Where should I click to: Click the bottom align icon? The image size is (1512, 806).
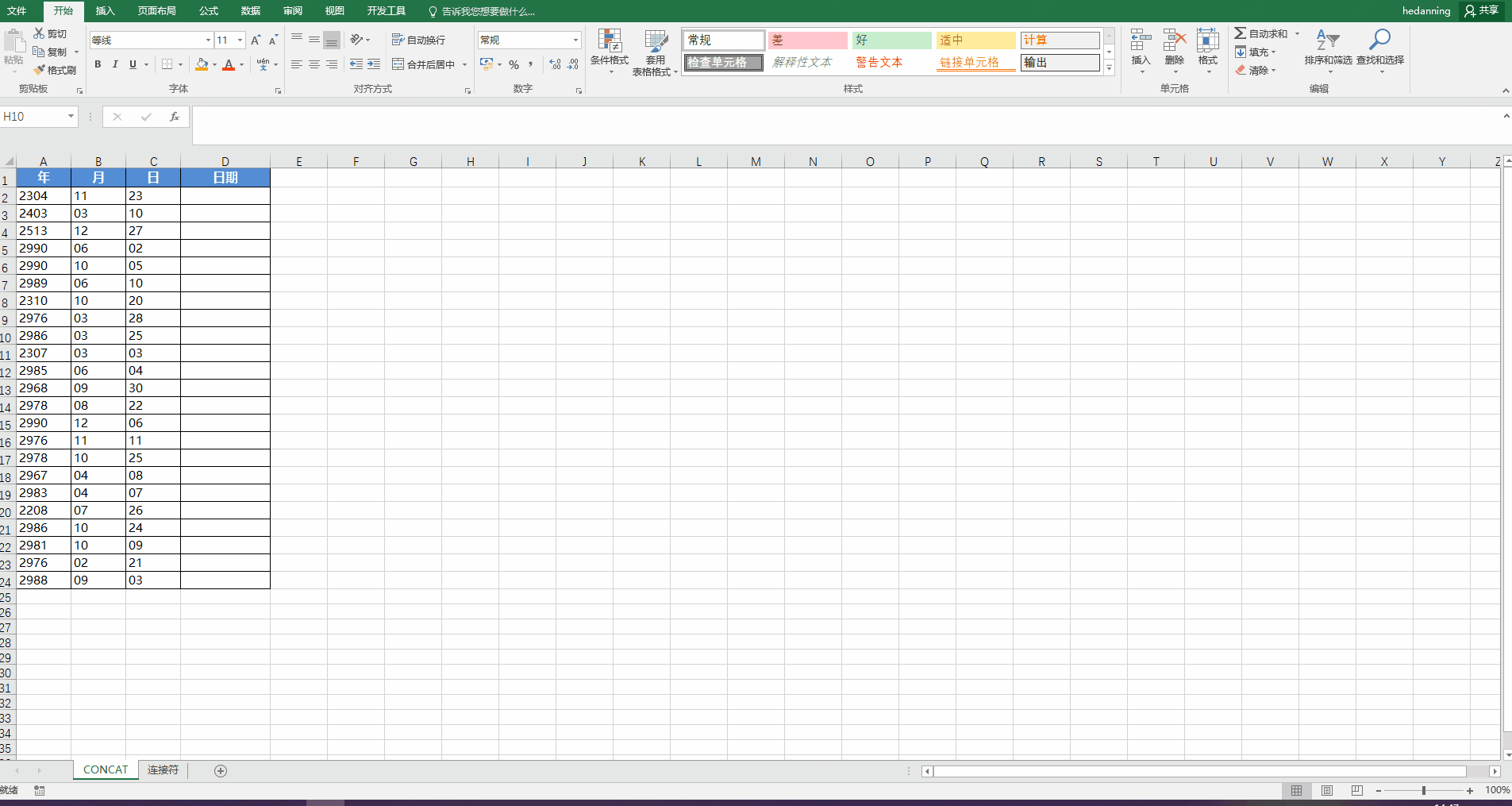332,39
